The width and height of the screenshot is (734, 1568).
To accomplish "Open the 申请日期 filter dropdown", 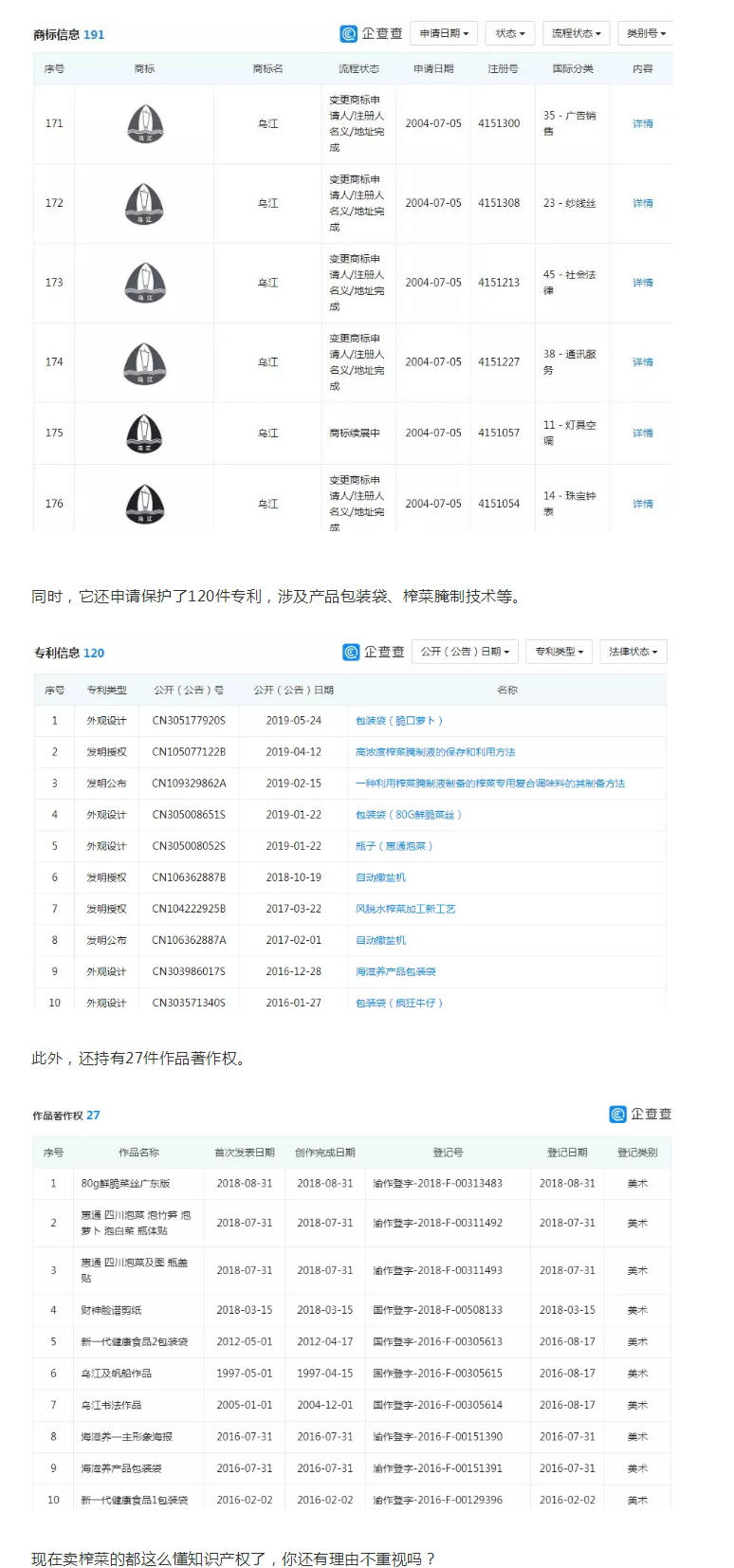I will (445, 33).
